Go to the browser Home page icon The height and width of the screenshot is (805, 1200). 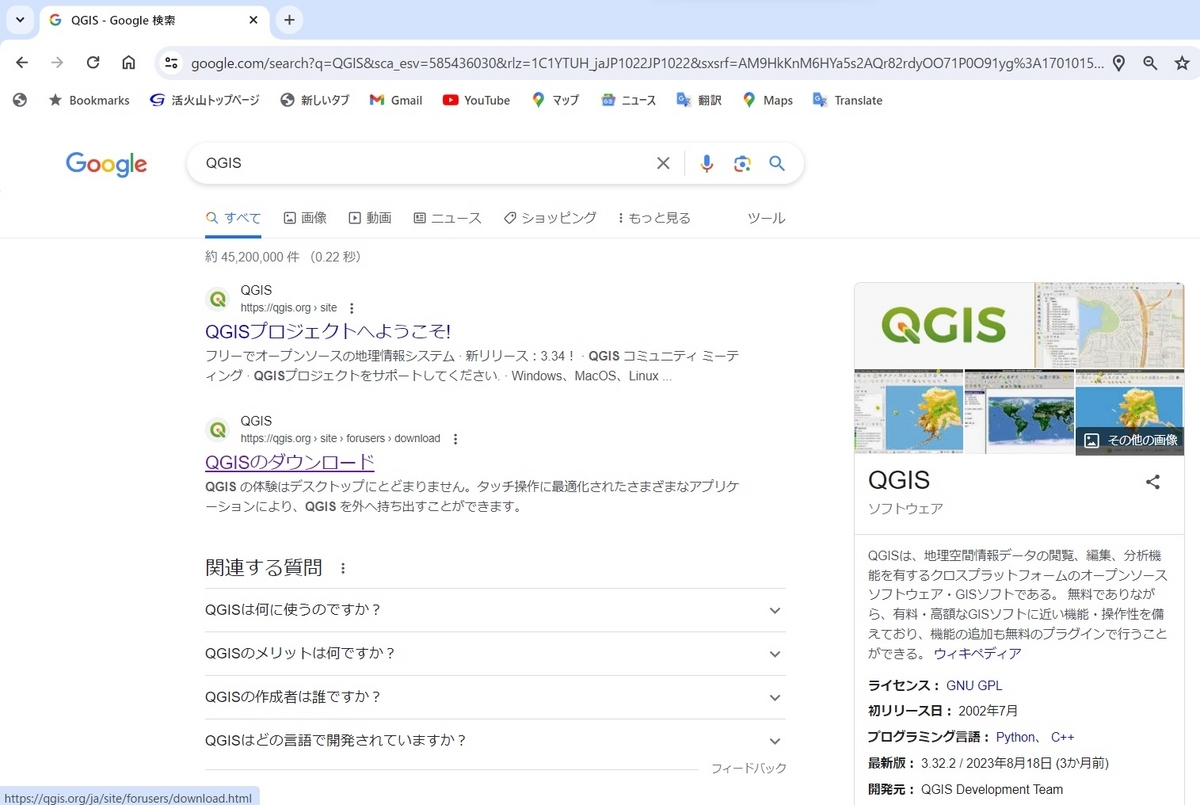pyautogui.click(x=129, y=63)
